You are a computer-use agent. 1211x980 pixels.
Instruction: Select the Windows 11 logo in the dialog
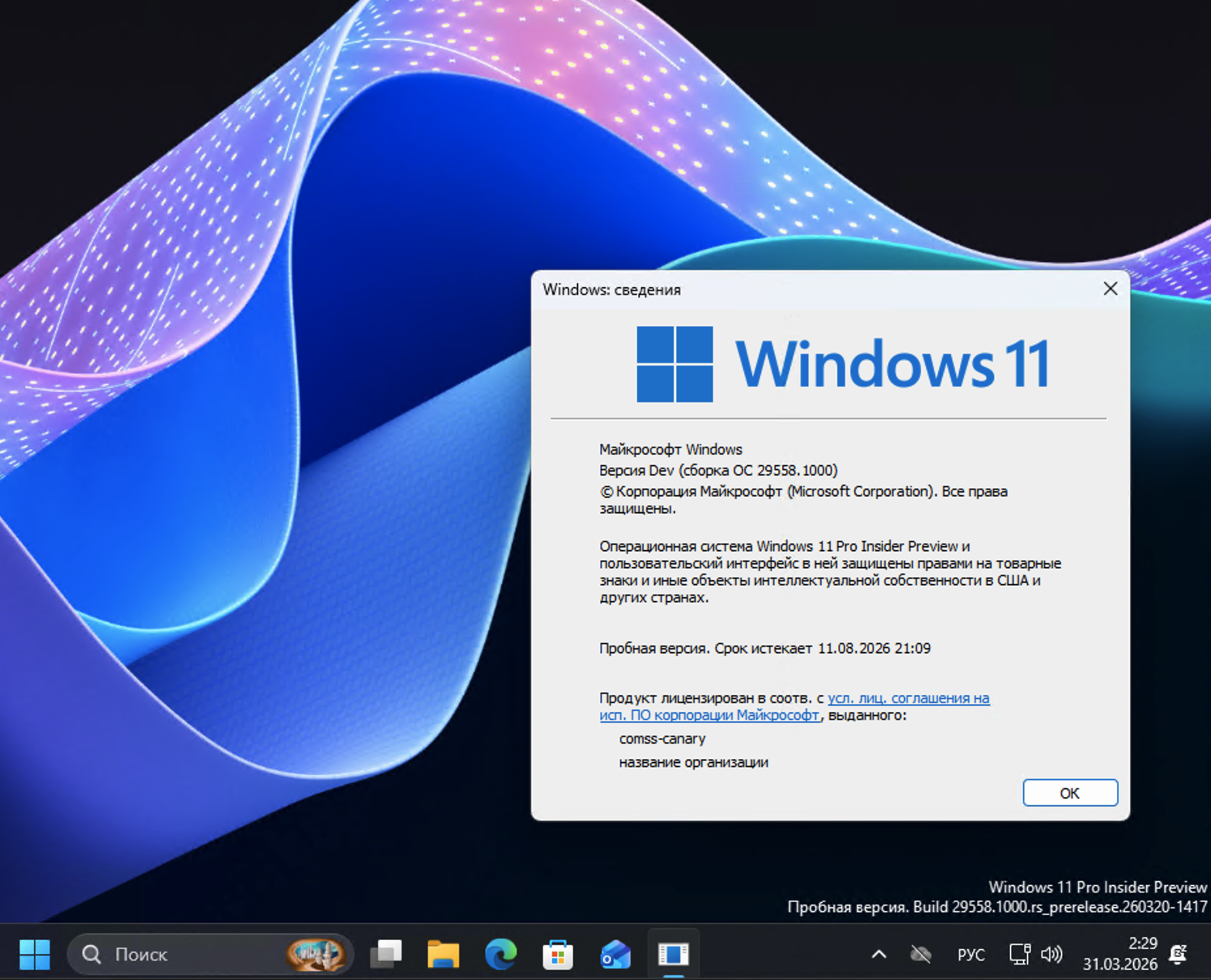pyautogui.click(x=674, y=364)
